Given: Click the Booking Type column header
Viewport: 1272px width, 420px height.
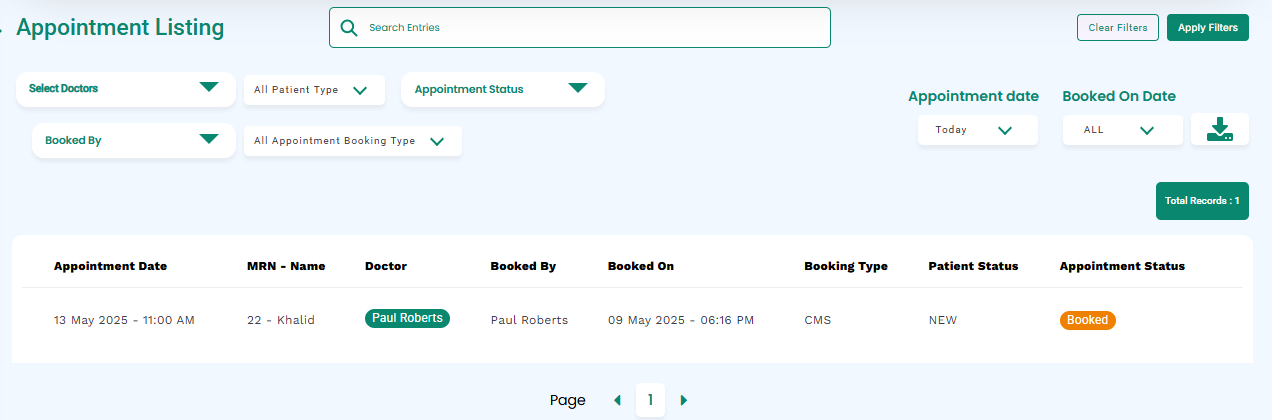Looking at the screenshot, I should click(x=846, y=266).
